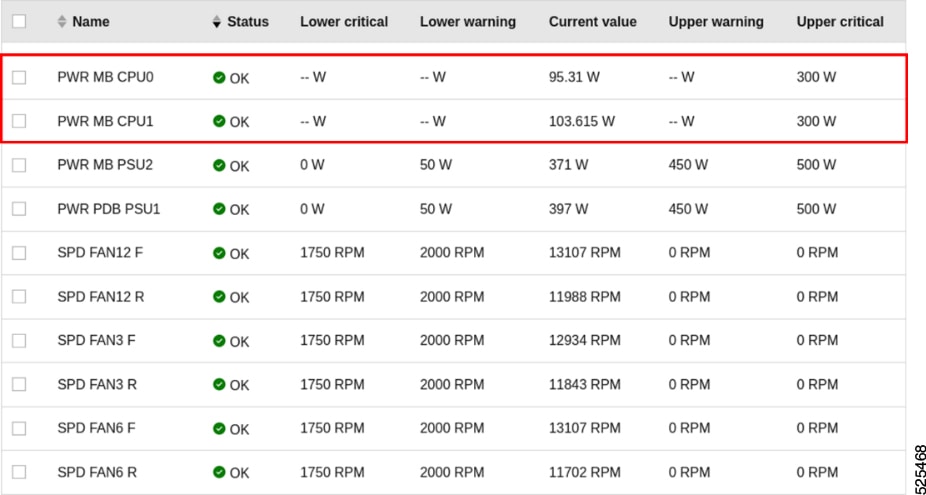Click the status icon for SPD FAN12 R
Screen dimensions: 926x495
[x=219, y=297]
